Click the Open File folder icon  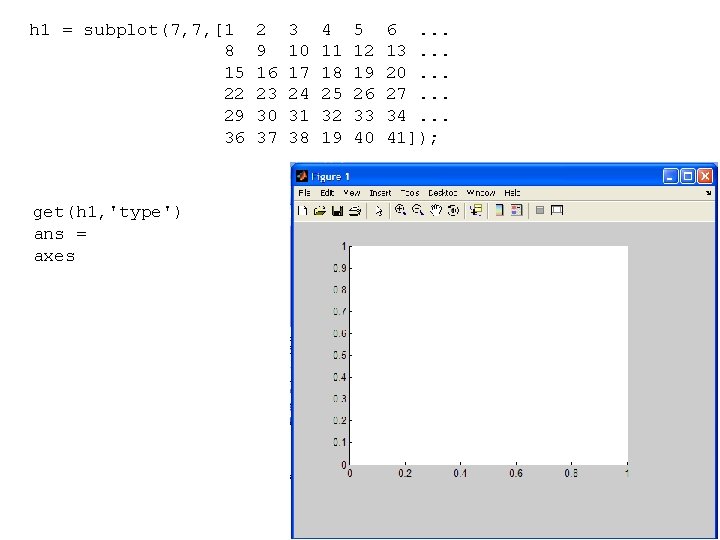click(320, 211)
